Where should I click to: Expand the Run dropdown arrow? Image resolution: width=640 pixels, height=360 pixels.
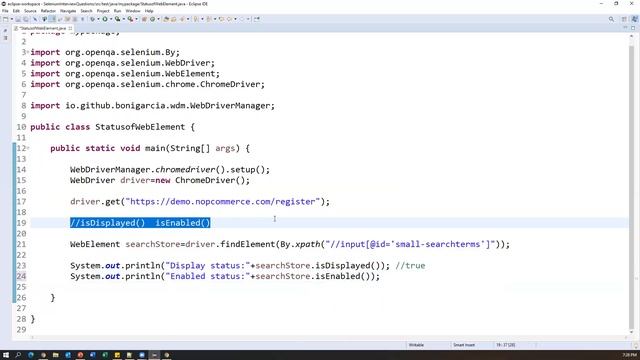(111, 19)
